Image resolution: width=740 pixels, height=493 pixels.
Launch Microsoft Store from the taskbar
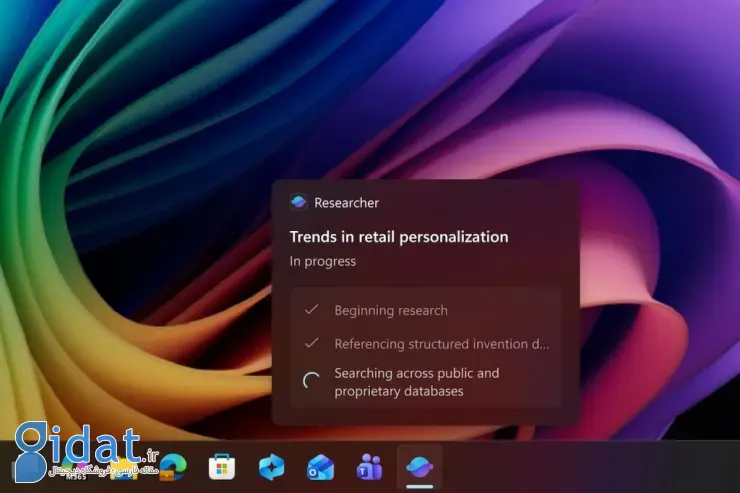coord(222,466)
